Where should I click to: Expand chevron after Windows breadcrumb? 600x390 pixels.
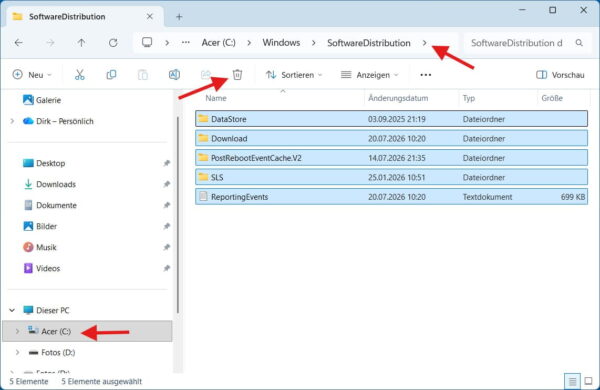[x=313, y=43]
